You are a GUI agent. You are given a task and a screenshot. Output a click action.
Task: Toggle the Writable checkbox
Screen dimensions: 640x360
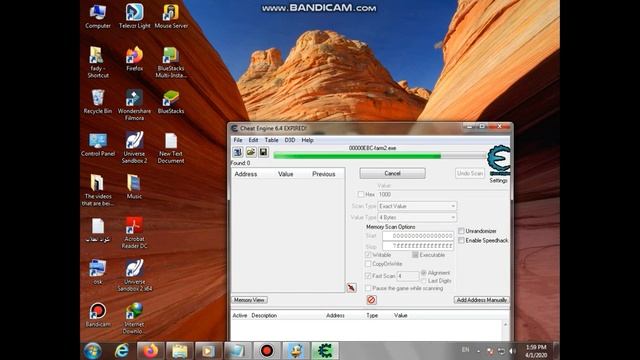[x=368, y=255]
